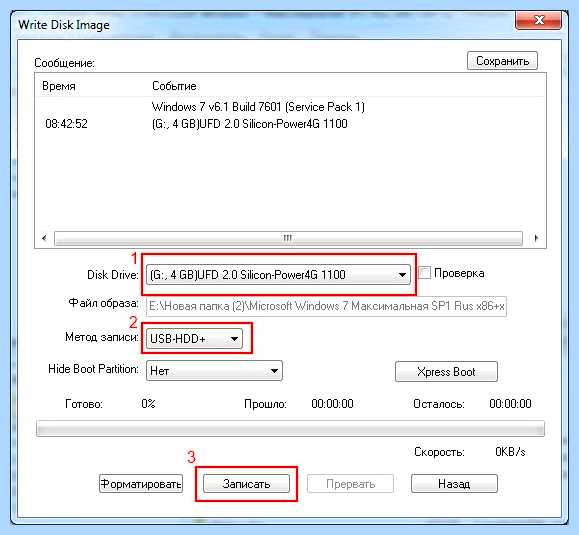
Task: Start writing with Записать button
Action: point(246,484)
